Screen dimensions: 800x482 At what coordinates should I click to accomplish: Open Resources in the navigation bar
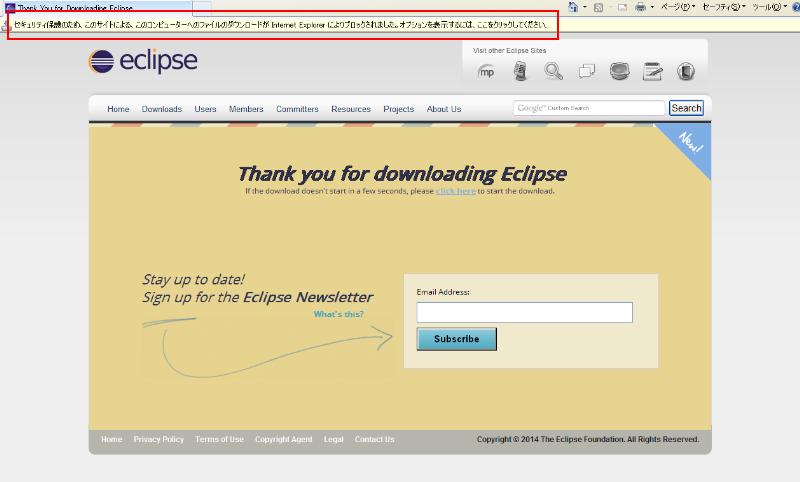pyautogui.click(x=351, y=109)
